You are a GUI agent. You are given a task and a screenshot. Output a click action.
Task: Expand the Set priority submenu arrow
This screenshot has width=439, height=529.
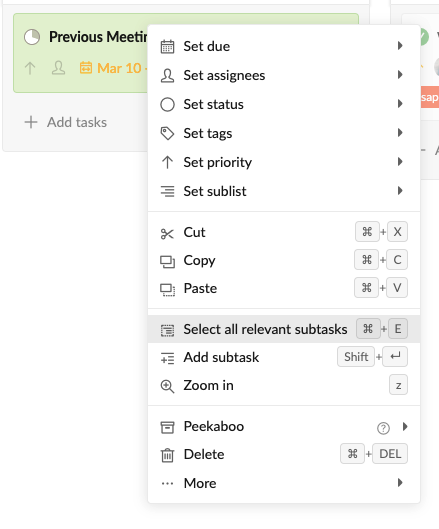pos(400,162)
